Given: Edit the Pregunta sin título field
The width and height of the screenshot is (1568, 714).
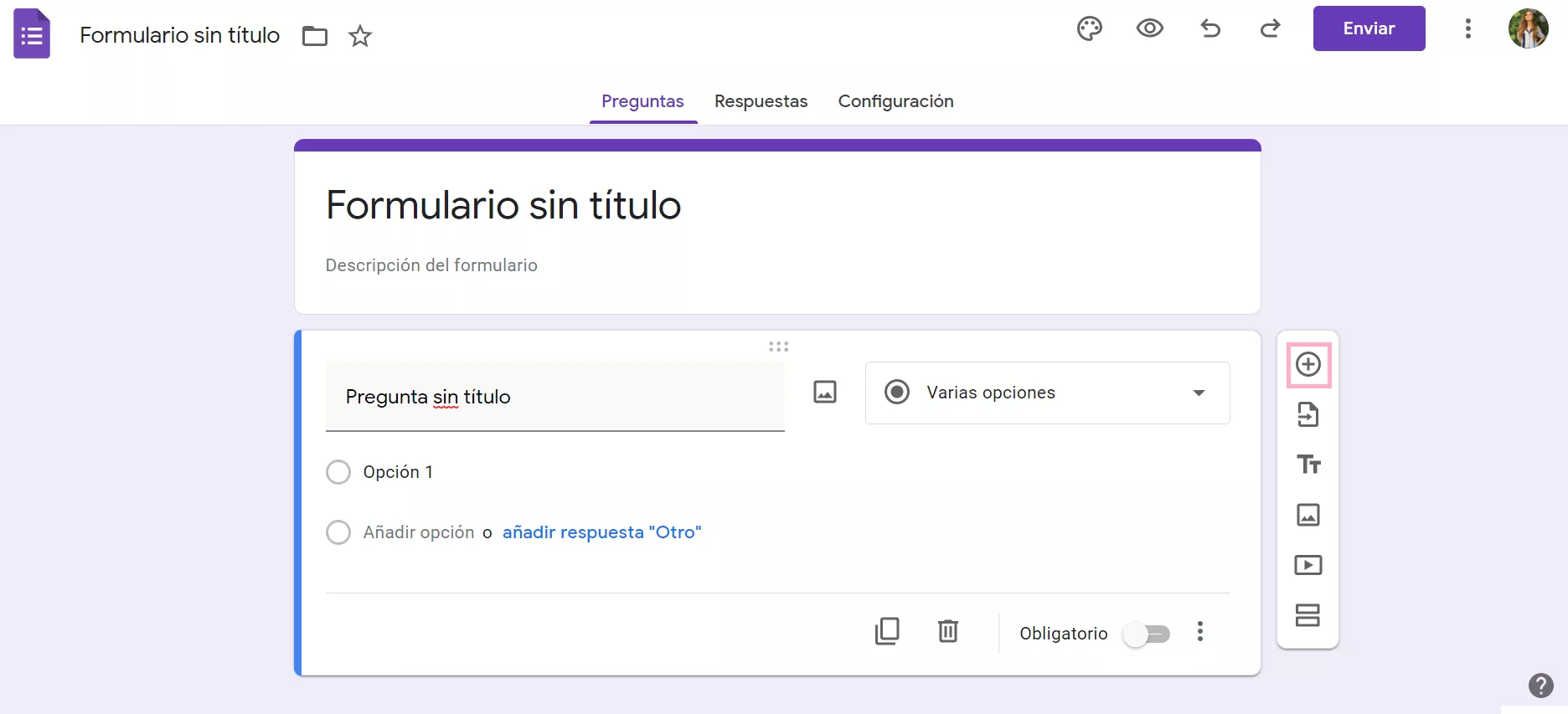Looking at the screenshot, I should click(x=554, y=397).
